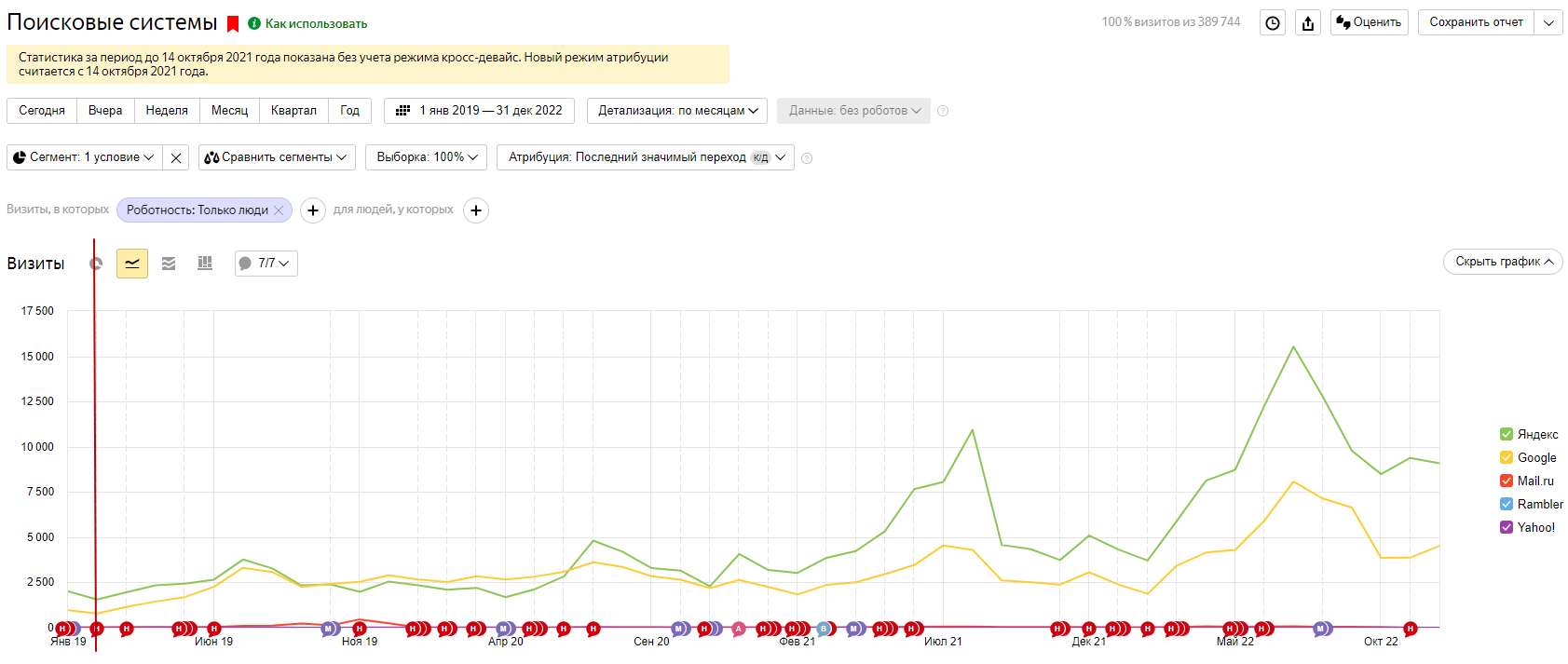The height and width of the screenshot is (664, 1568).
Task: Open the 'Как использовать' link
Action: (x=316, y=24)
